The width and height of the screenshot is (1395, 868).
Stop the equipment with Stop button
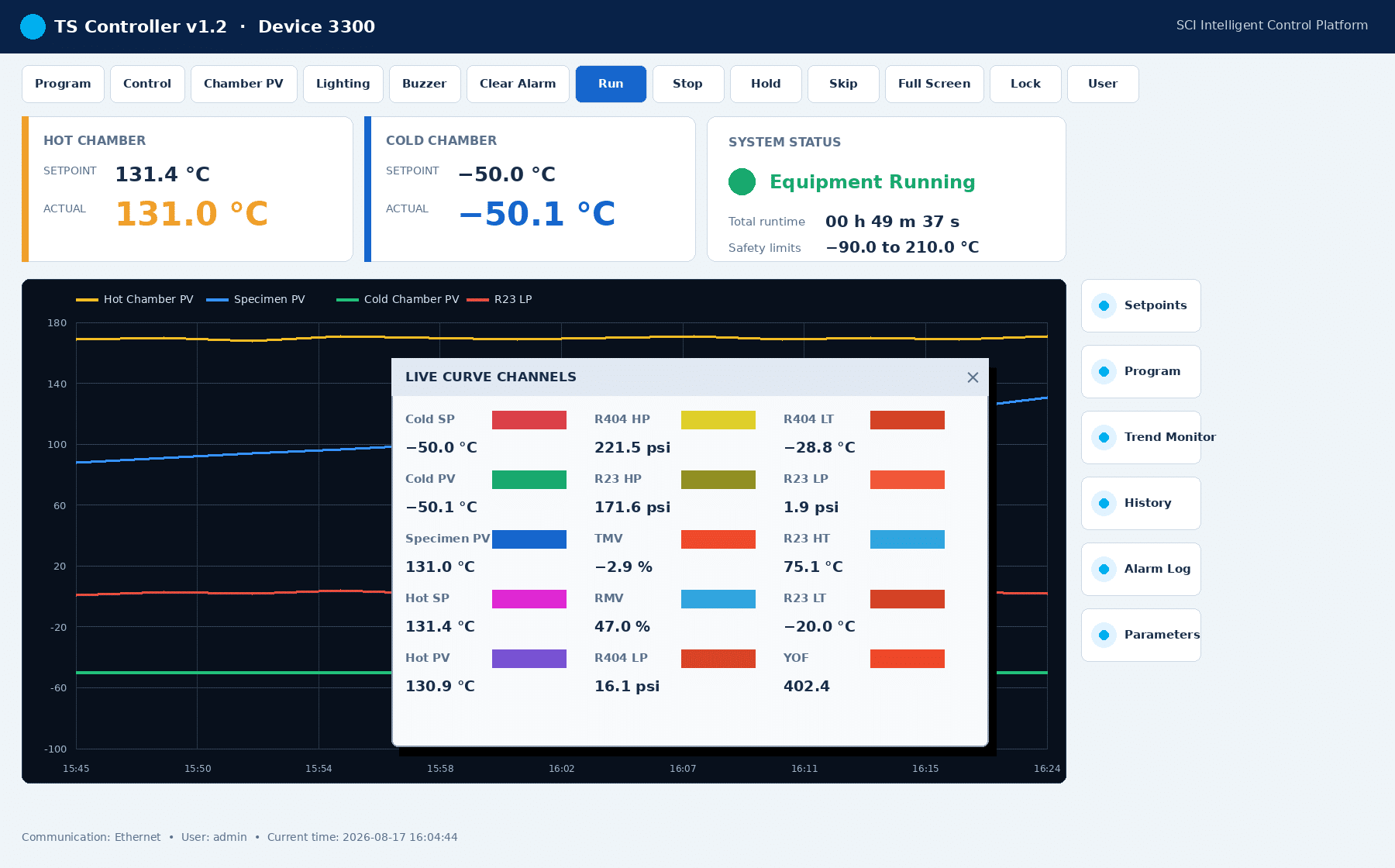687,84
